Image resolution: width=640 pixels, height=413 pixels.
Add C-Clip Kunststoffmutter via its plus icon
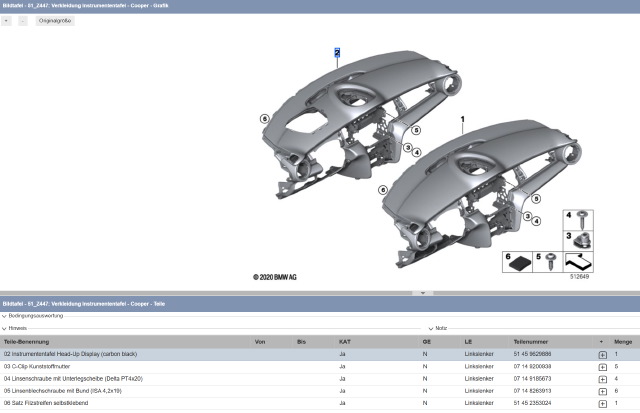(x=602, y=367)
